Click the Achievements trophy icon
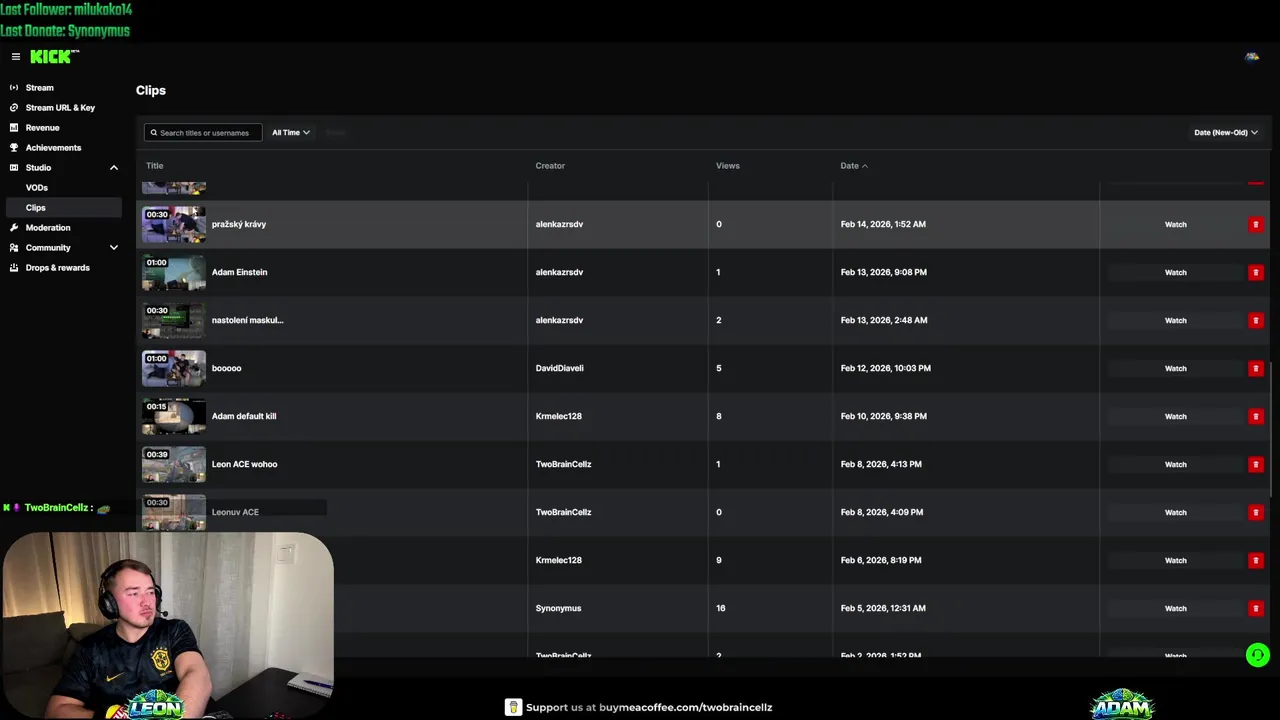The width and height of the screenshot is (1280, 720). 14,148
